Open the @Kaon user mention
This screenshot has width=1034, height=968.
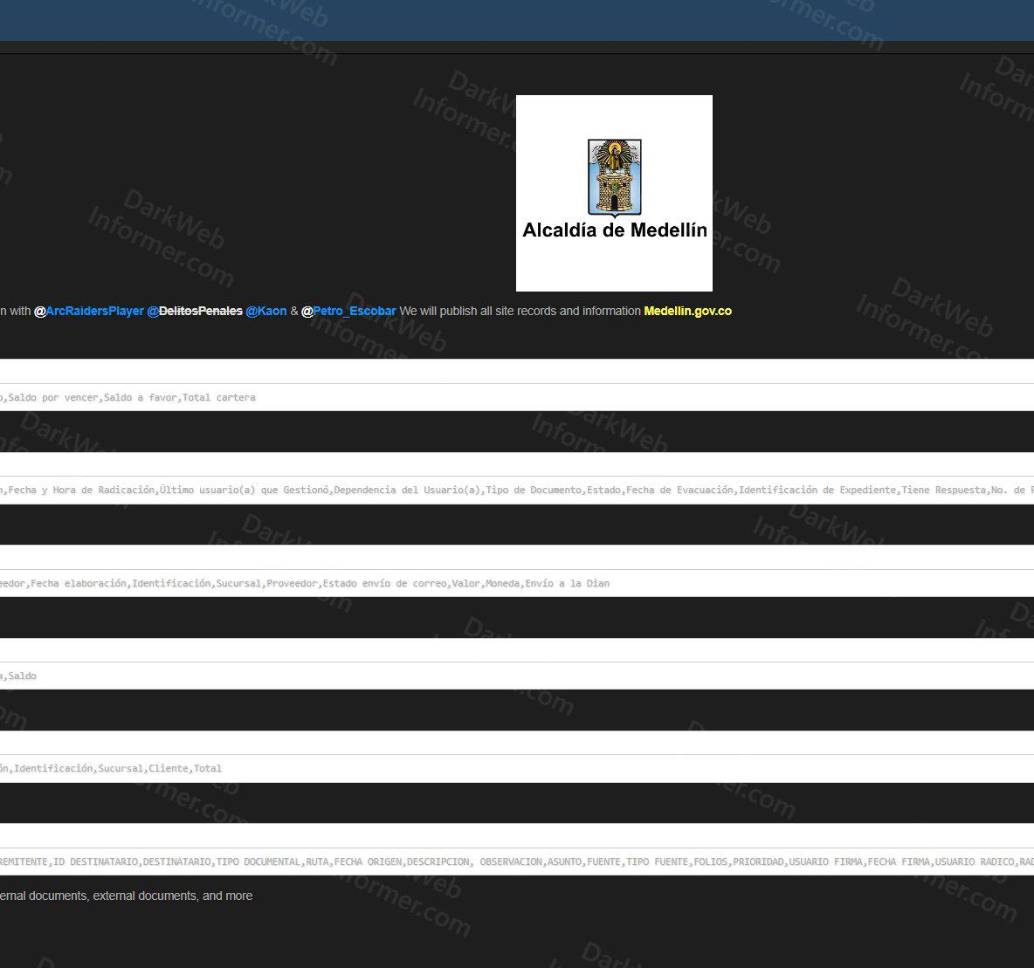pyautogui.click(x=266, y=311)
